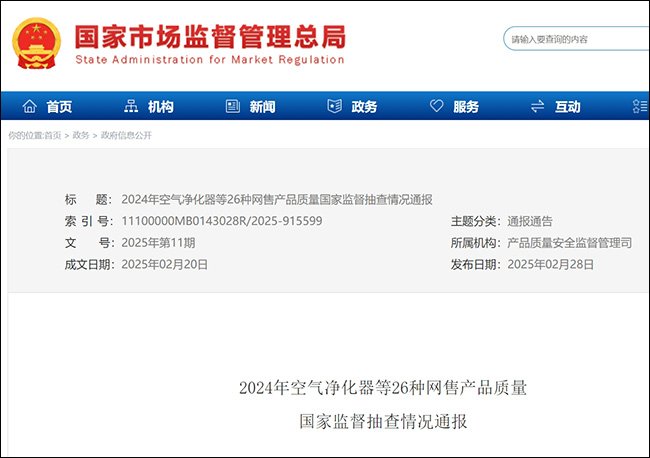The width and height of the screenshot is (650, 458).
Task: Click the home icon beside 首页
Action: 29,106
